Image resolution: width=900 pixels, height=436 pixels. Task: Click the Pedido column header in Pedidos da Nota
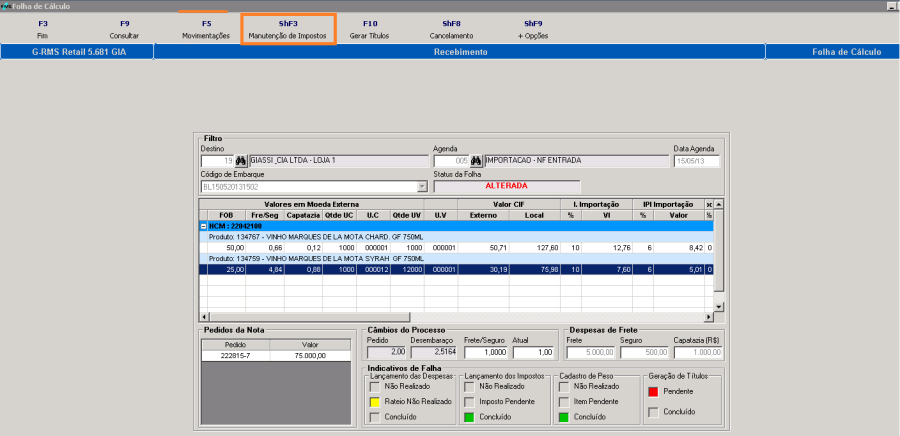coord(235,345)
